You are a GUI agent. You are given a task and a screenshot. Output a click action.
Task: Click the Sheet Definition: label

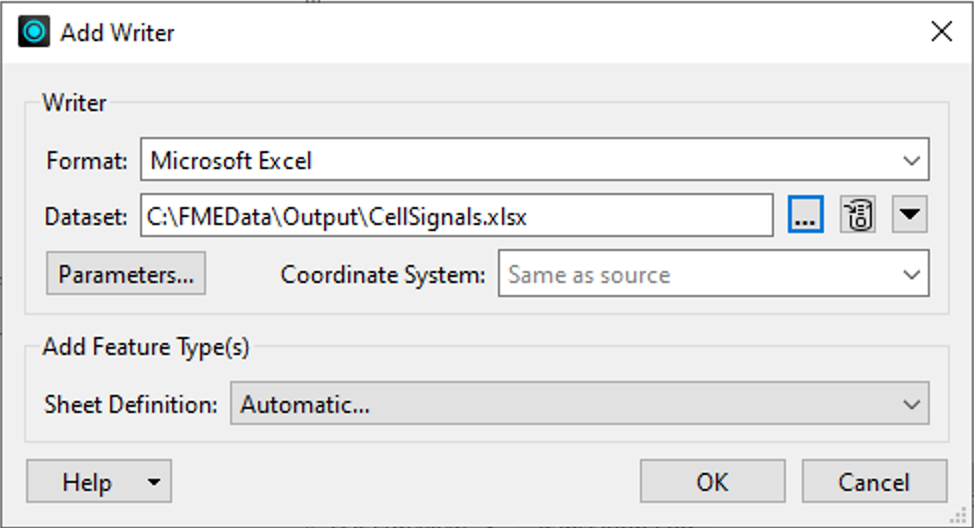point(130,405)
